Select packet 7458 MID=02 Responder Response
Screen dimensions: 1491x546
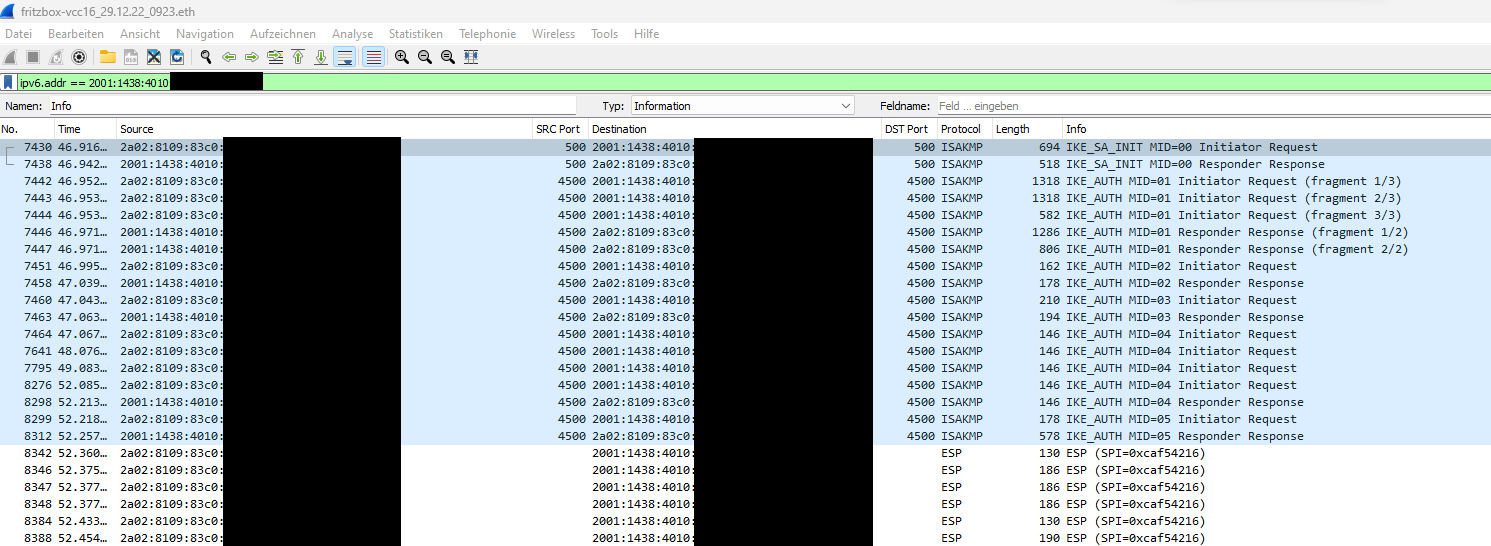(x=745, y=283)
